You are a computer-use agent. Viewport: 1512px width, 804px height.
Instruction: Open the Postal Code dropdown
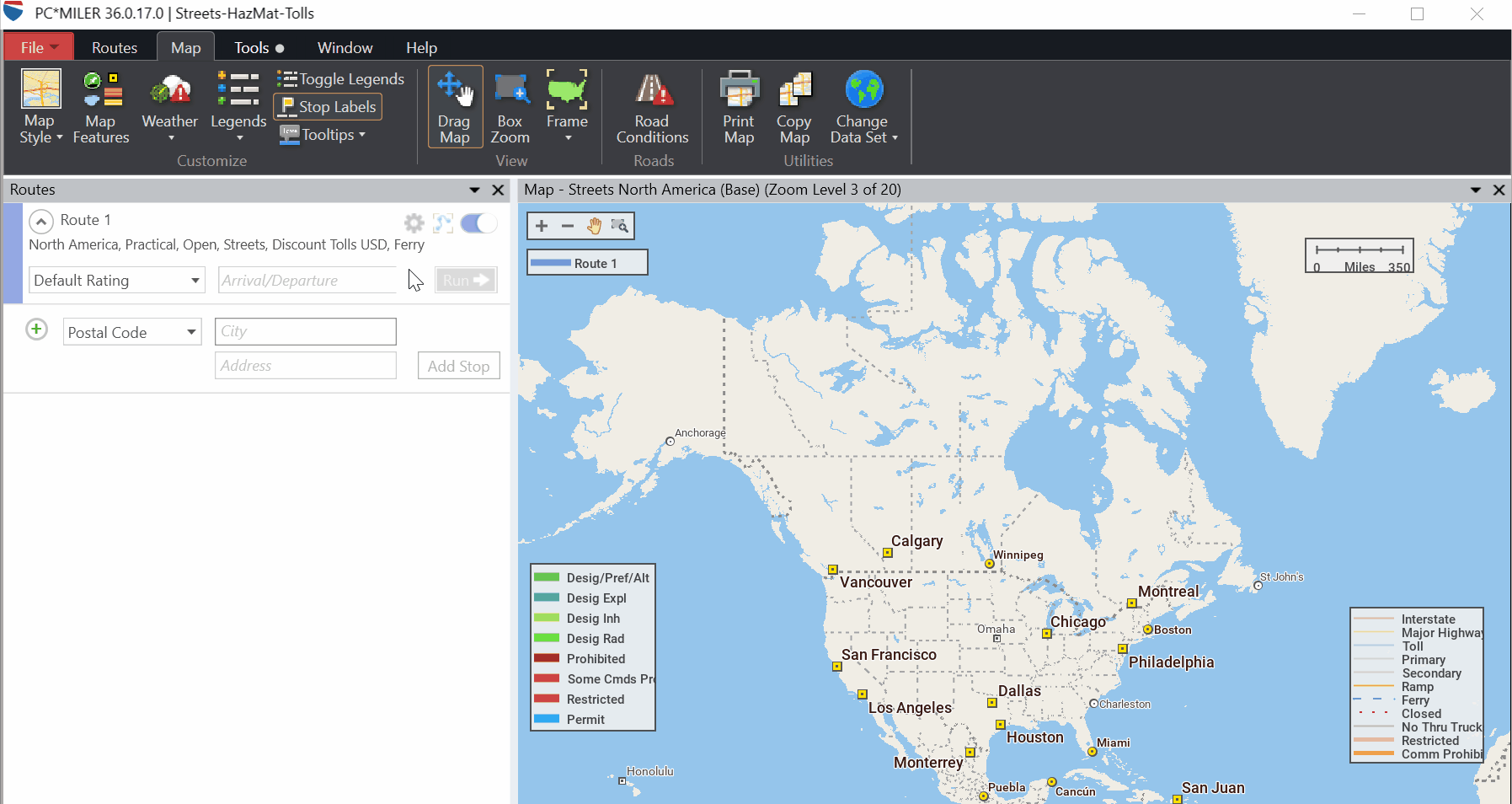[x=132, y=332]
